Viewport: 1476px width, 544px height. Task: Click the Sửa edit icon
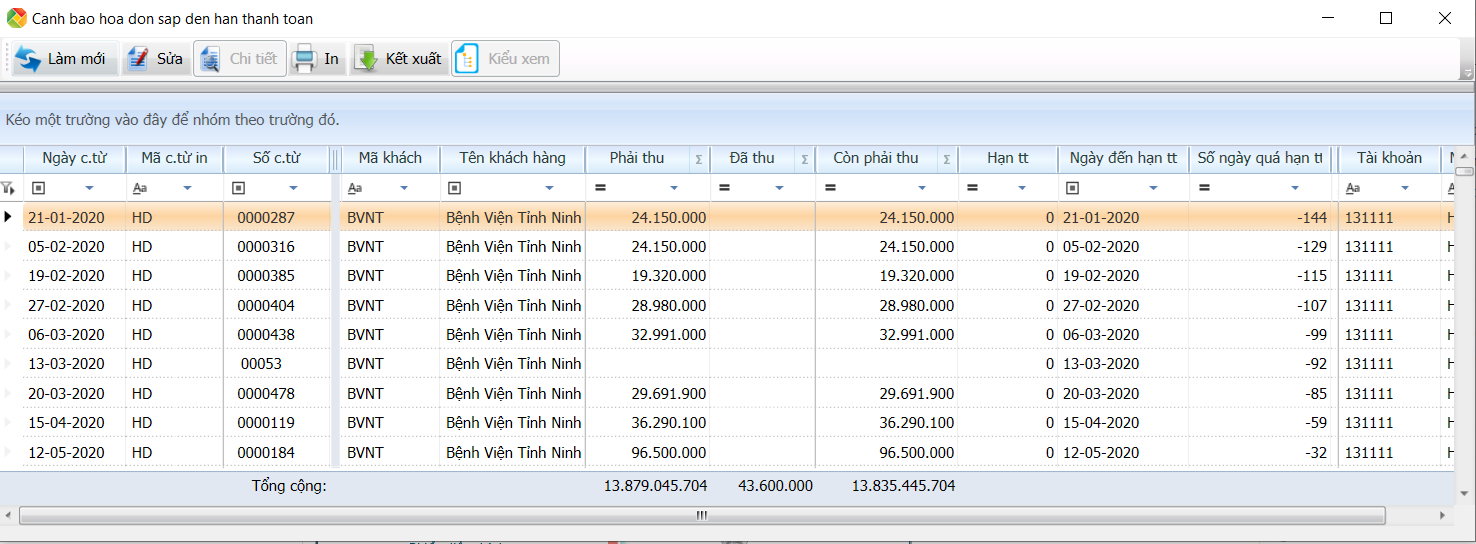[138, 59]
